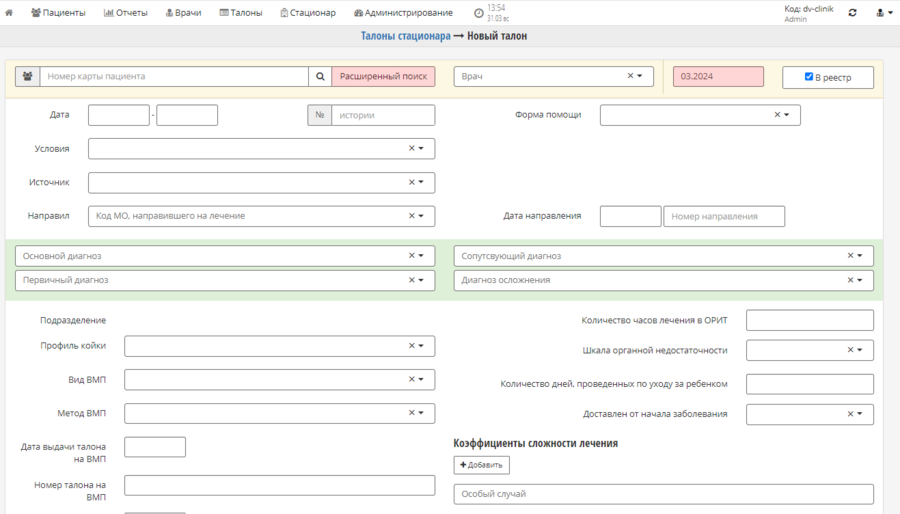The width and height of the screenshot is (900, 514).
Task: Open the Стационар menu
Action: coord(308,13)
